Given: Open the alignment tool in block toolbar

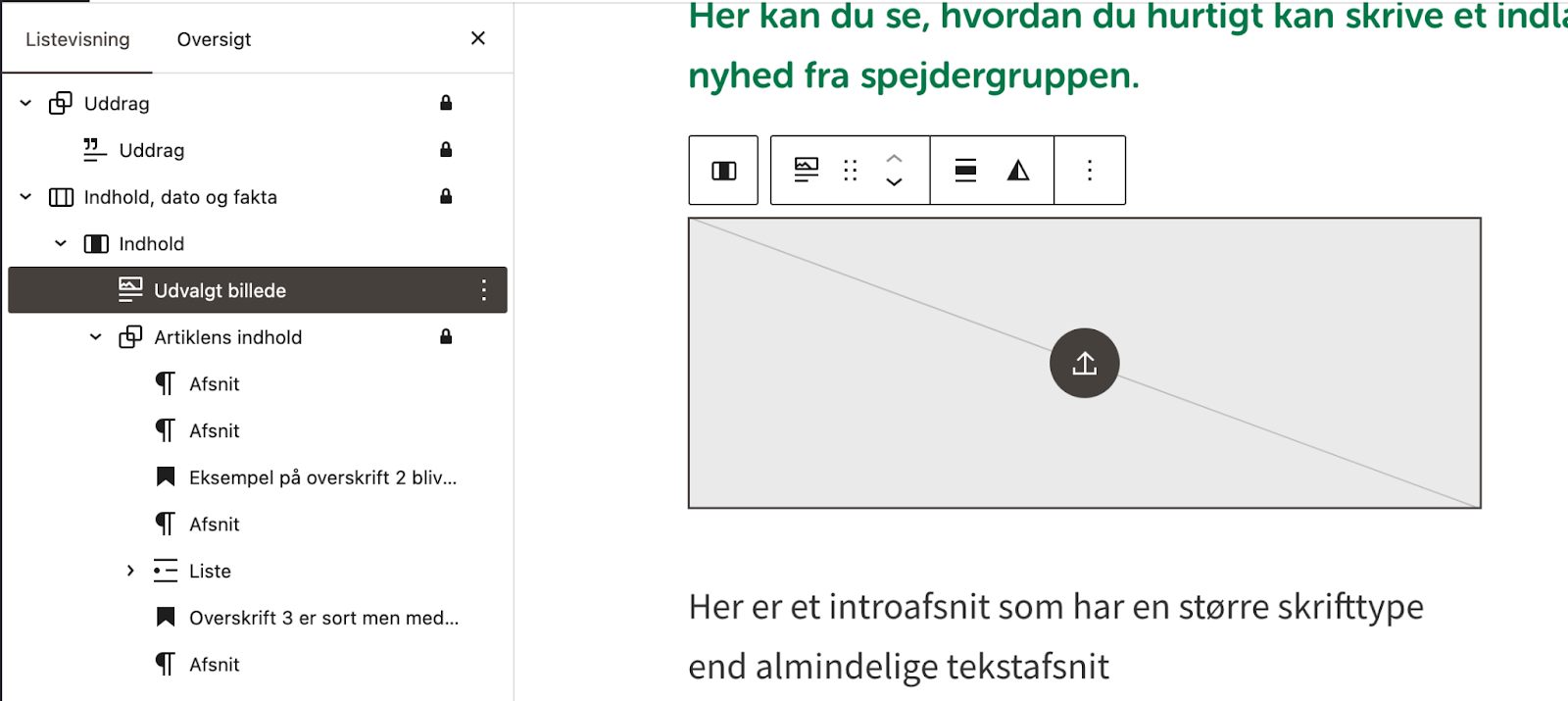Looking at the screenshot, I should pyautogui.click(x=965, y=171).
